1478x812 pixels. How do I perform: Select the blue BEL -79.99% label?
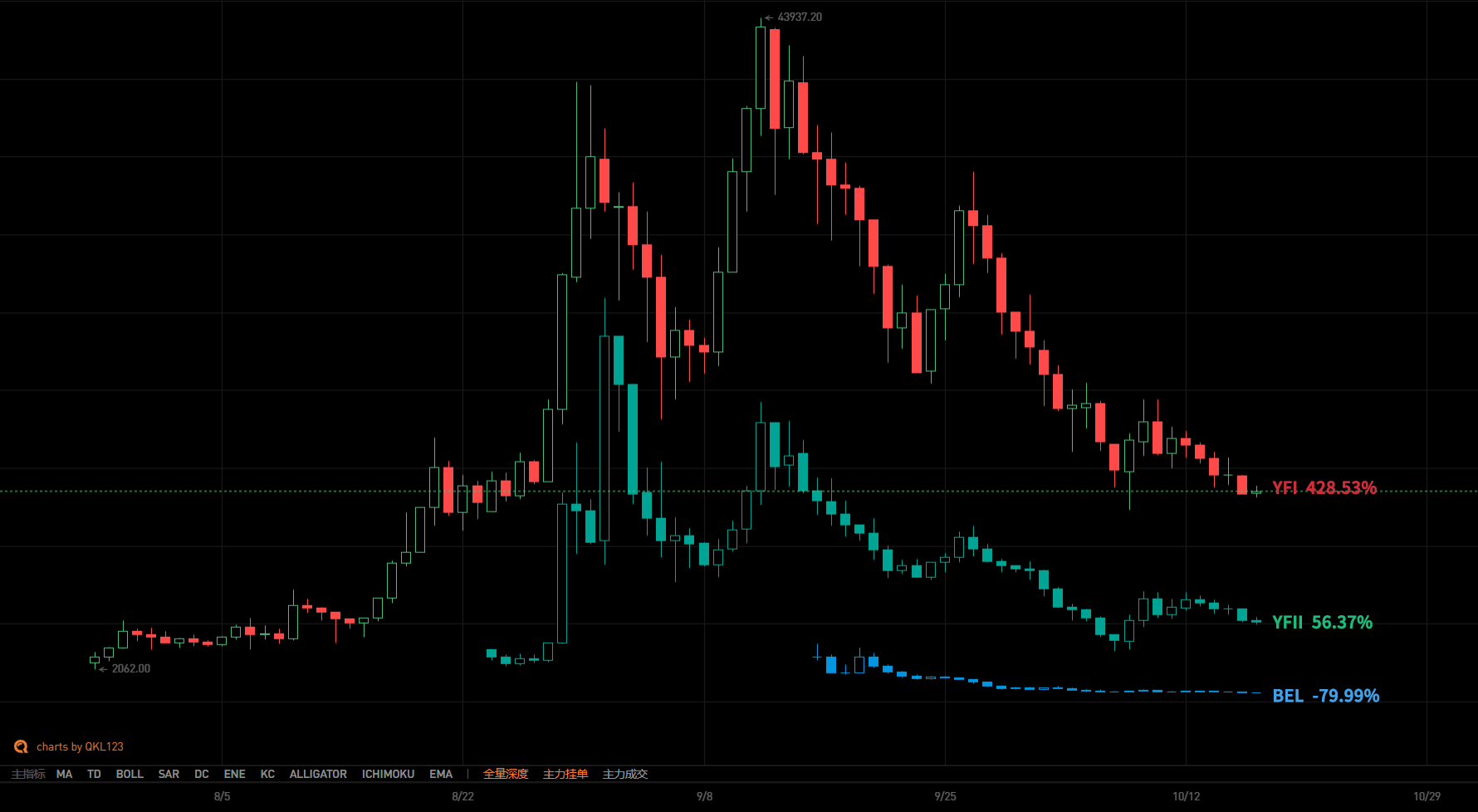(x=1325, y=696)
